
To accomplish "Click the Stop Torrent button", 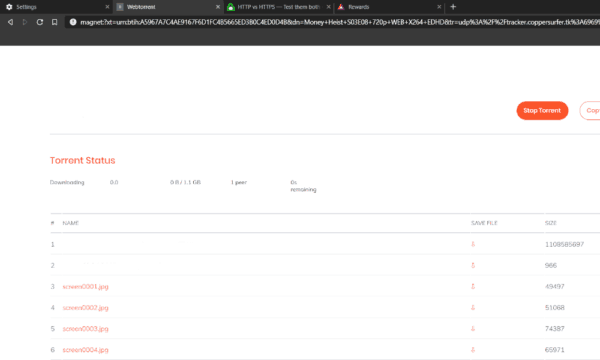I will (x=542, y=111).
